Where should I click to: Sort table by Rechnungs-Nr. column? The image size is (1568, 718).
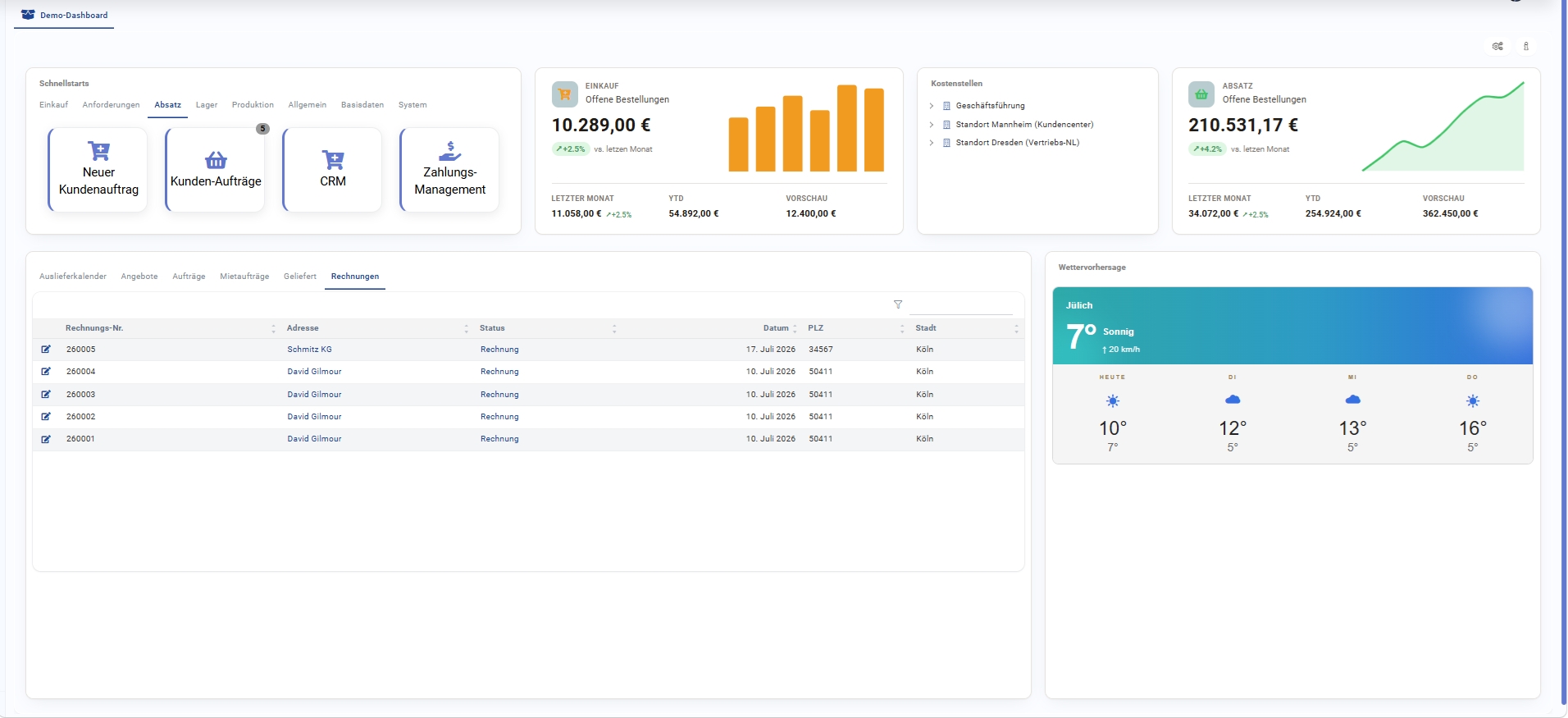[x=94, y=328]
